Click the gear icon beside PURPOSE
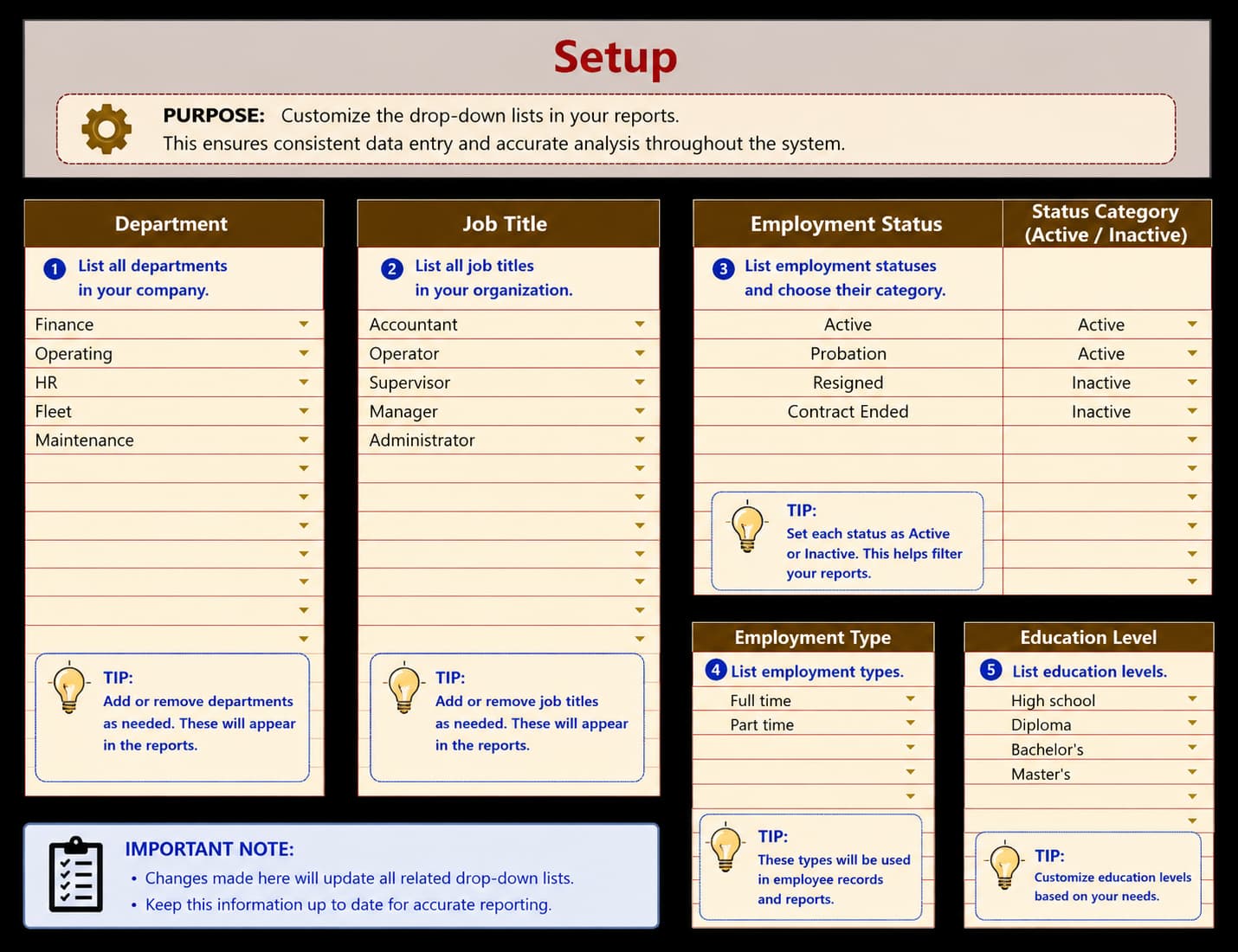Viewport: 1238px width, 952px height. (x=106, y=129)
